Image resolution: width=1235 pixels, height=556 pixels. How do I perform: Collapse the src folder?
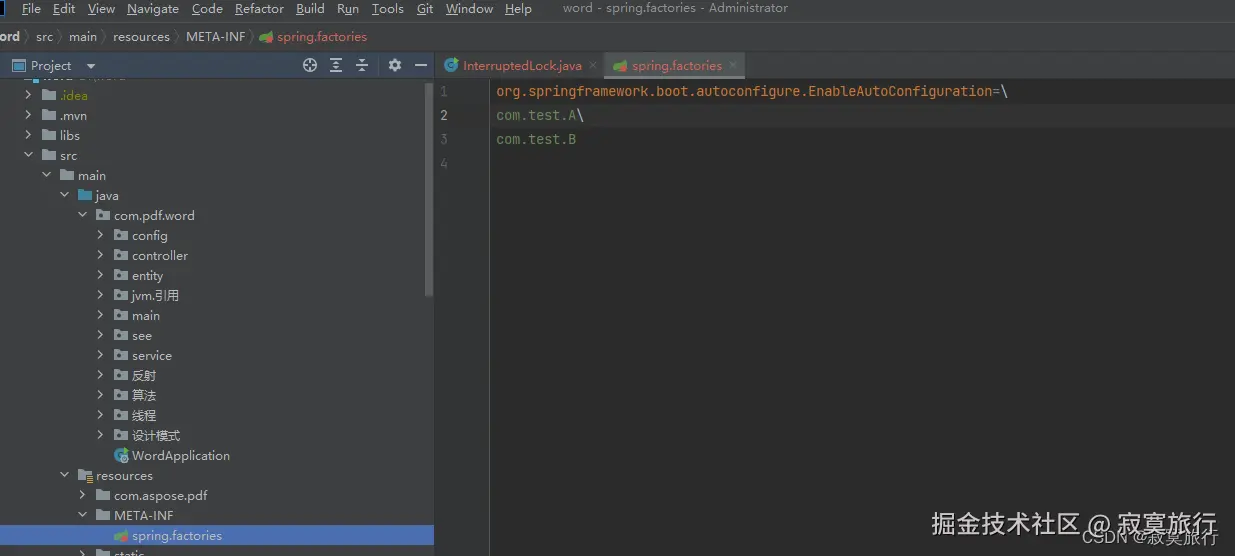click(x=29, y=155)
